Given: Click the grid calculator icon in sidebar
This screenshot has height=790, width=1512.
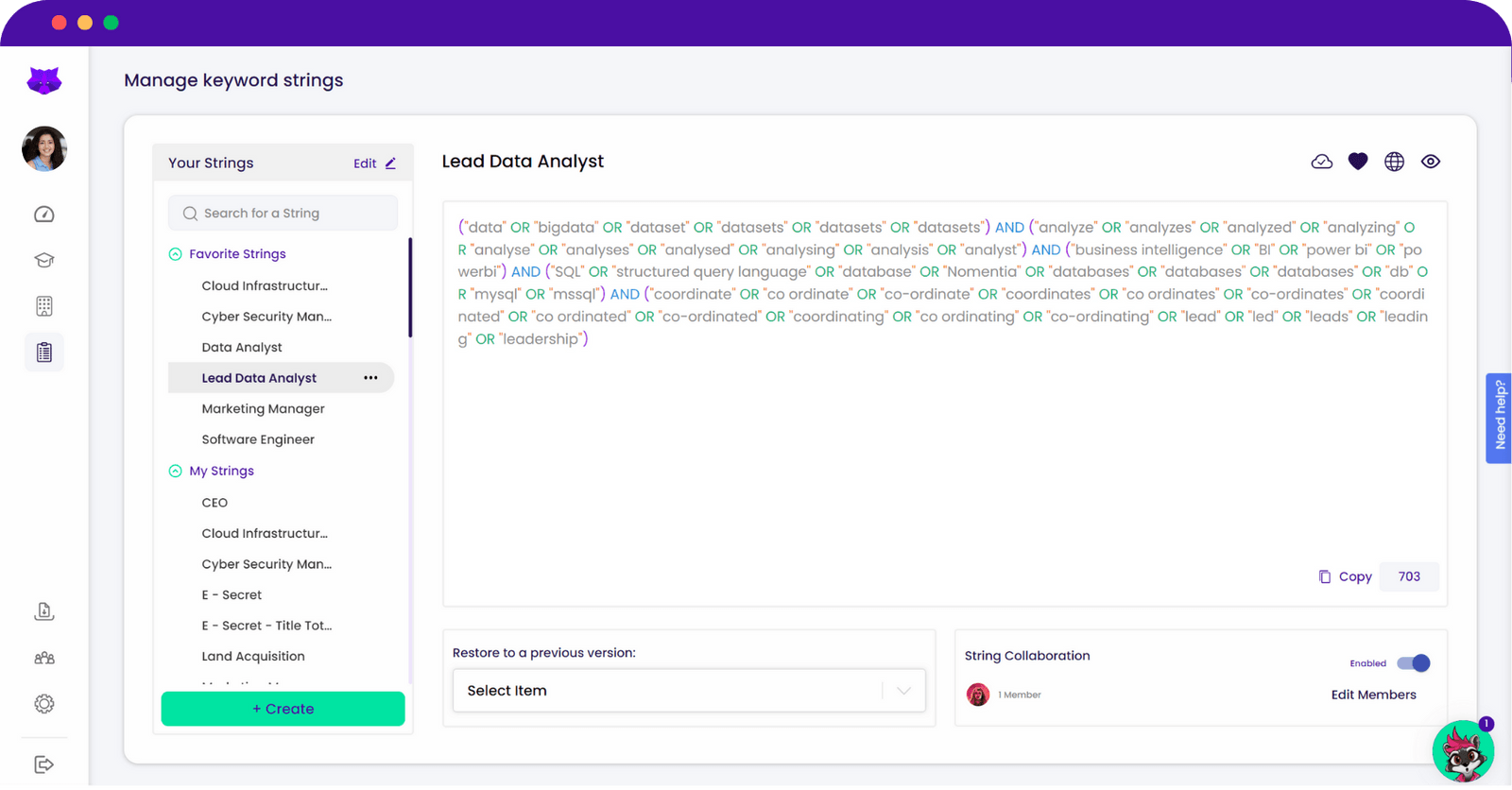Looking at the screenshot, I should click(44, 306).
